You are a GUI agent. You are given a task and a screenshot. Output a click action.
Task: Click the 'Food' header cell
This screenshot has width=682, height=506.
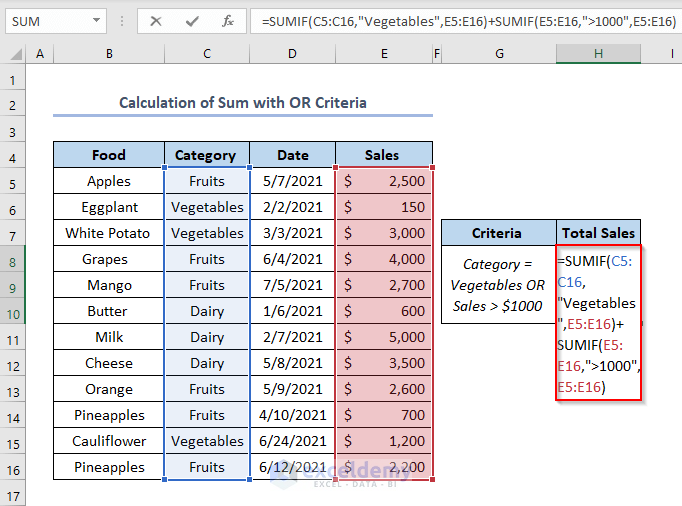click(x=109, y=155)
